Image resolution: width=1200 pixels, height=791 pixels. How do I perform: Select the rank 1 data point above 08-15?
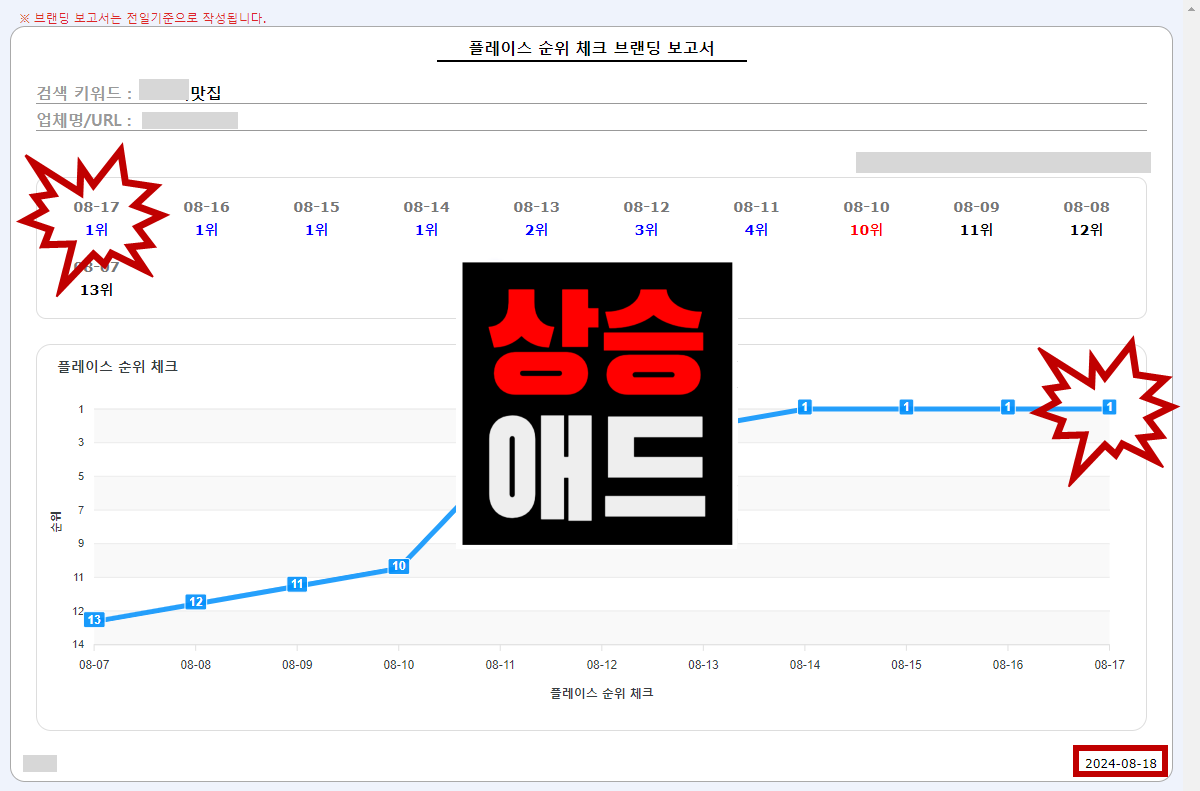tap(906, 407)
